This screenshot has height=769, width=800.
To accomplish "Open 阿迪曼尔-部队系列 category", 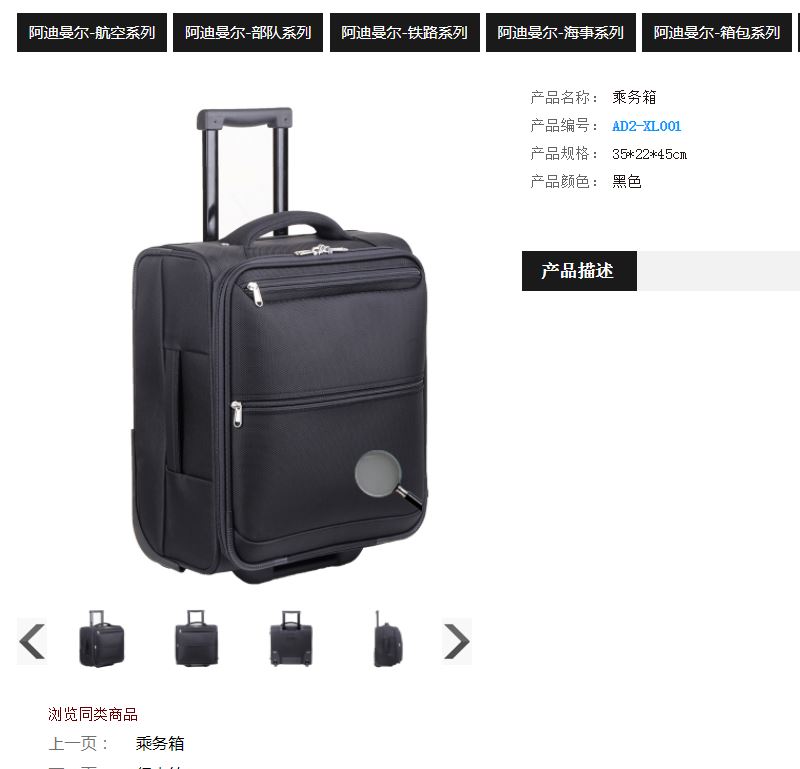I will (x=248, y=33).
